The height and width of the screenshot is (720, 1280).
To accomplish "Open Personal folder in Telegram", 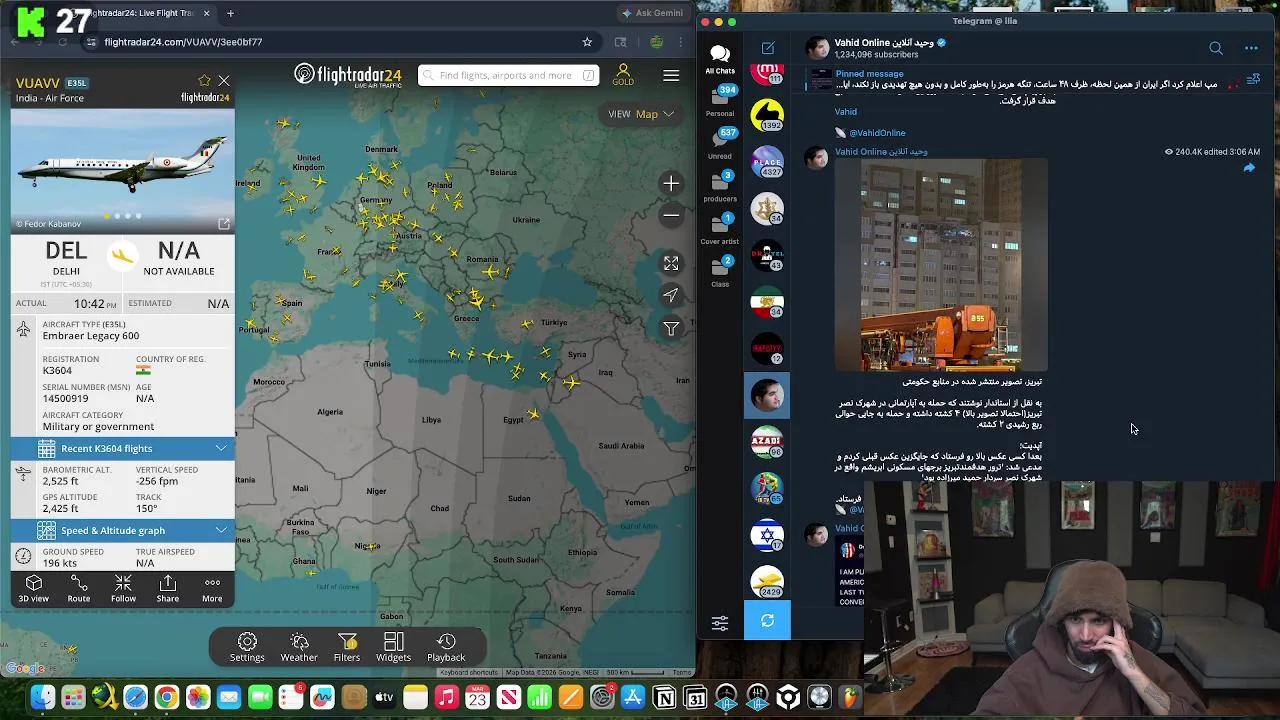I will point(720,101).
